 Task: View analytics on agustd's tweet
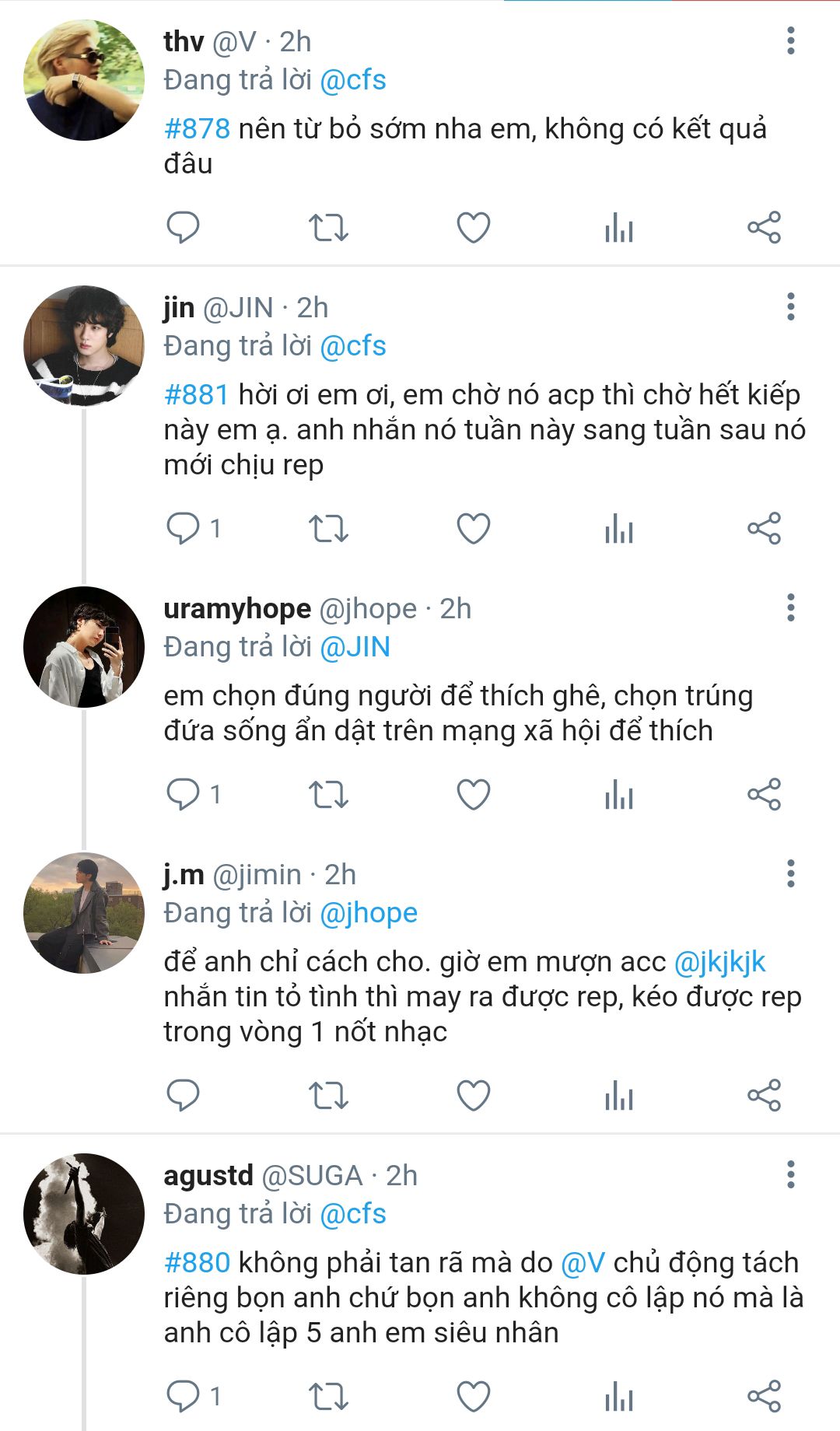tap(619, 1397)
